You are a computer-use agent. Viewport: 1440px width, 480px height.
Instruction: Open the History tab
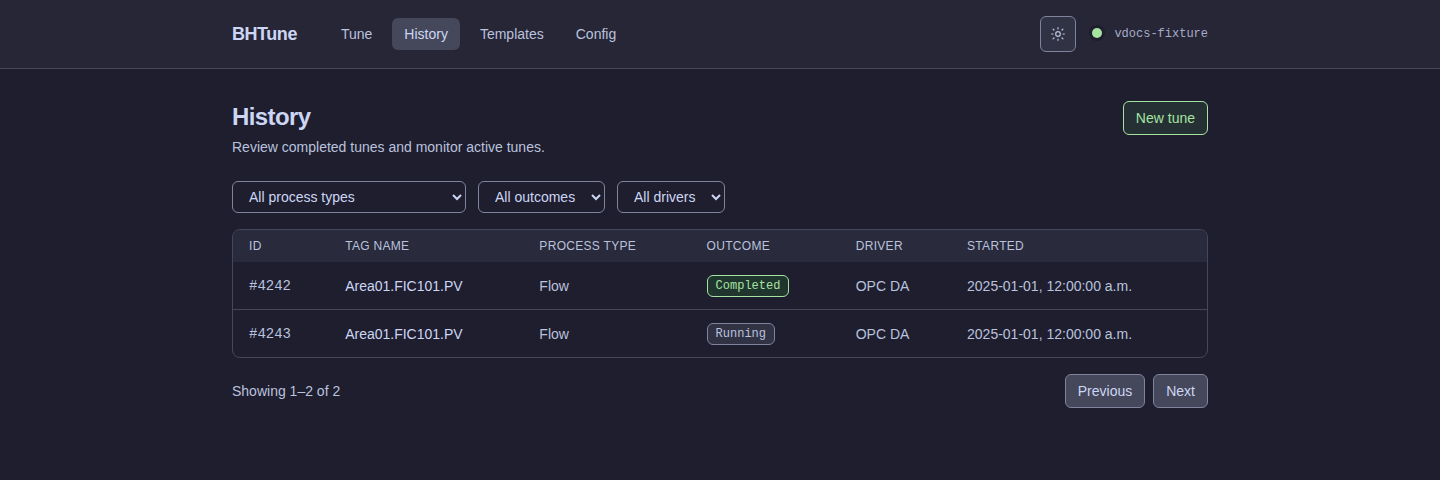coord(426,34)
